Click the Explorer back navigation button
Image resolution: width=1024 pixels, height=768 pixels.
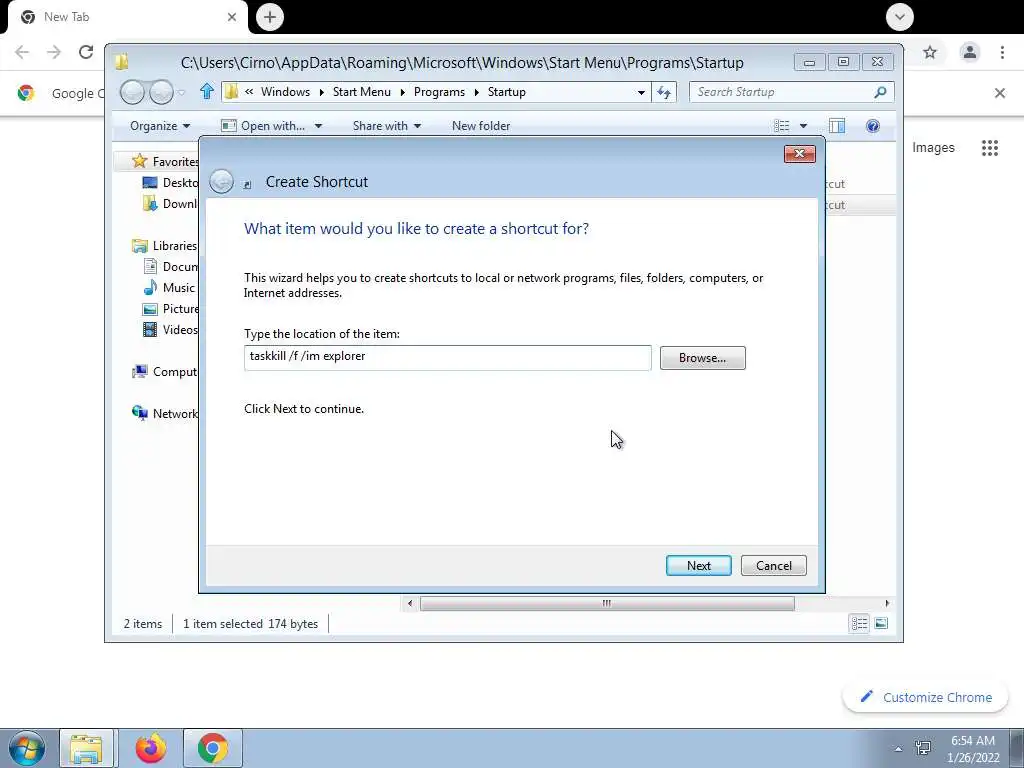[x=132, y=92]
